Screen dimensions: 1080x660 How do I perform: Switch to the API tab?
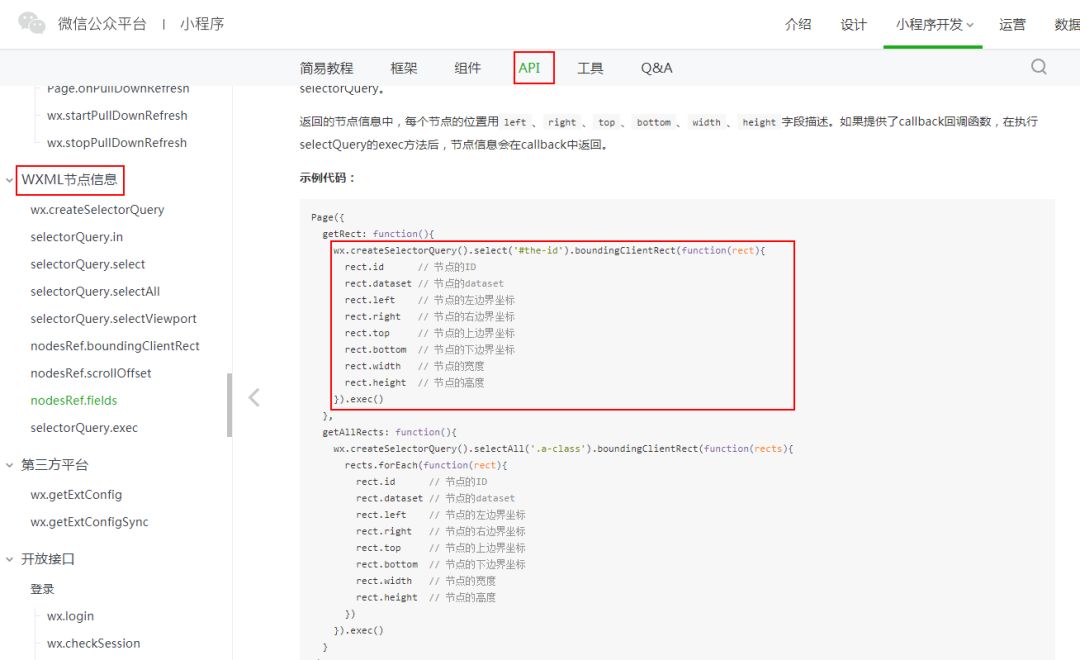pyautogui.click(x=529, y=68)
